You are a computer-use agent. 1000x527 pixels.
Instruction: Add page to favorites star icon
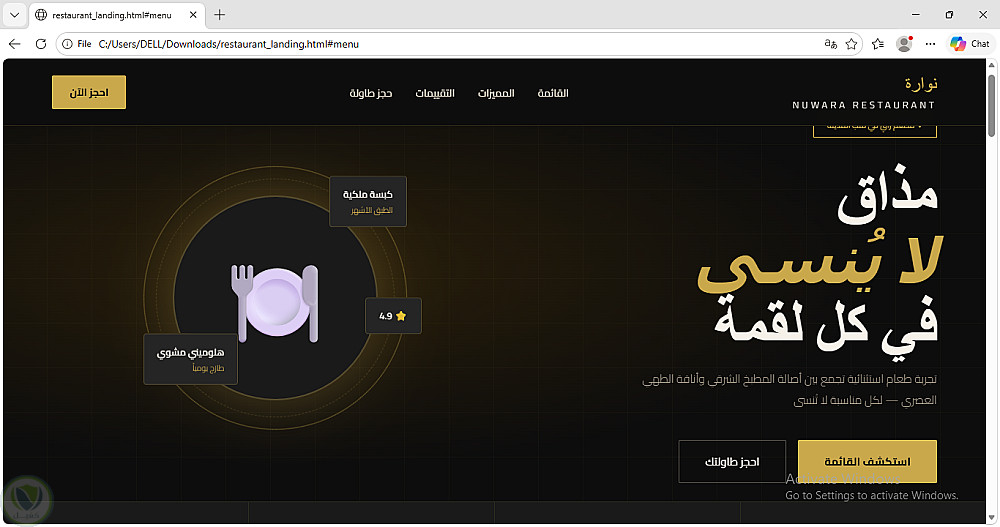(851, 44)
